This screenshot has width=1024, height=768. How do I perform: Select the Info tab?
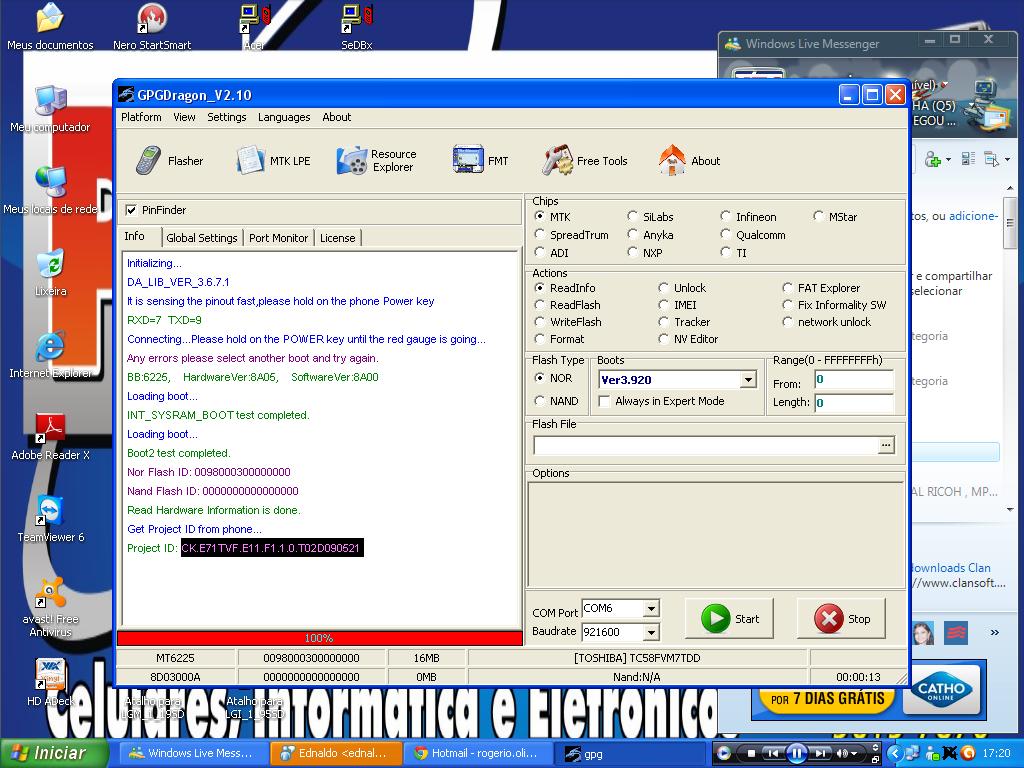tap(135, 236)
